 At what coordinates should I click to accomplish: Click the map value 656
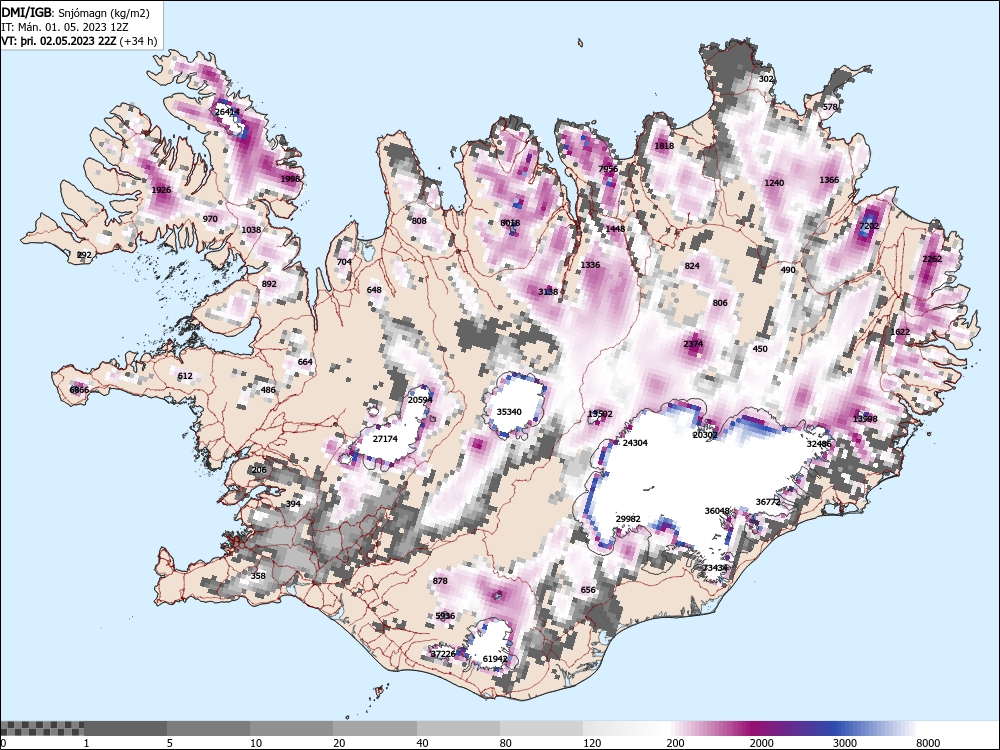click(588, 590)
